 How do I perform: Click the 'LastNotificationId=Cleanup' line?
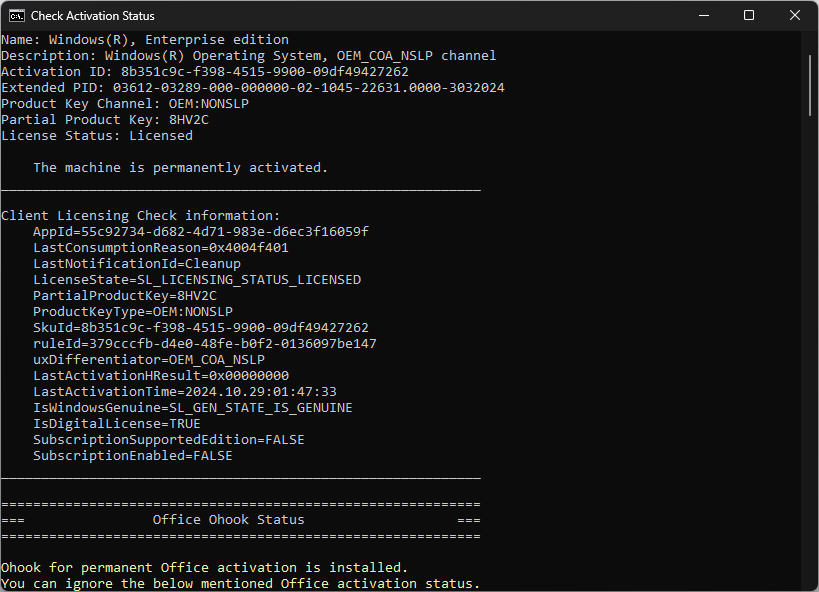click(x=137, y=264)
